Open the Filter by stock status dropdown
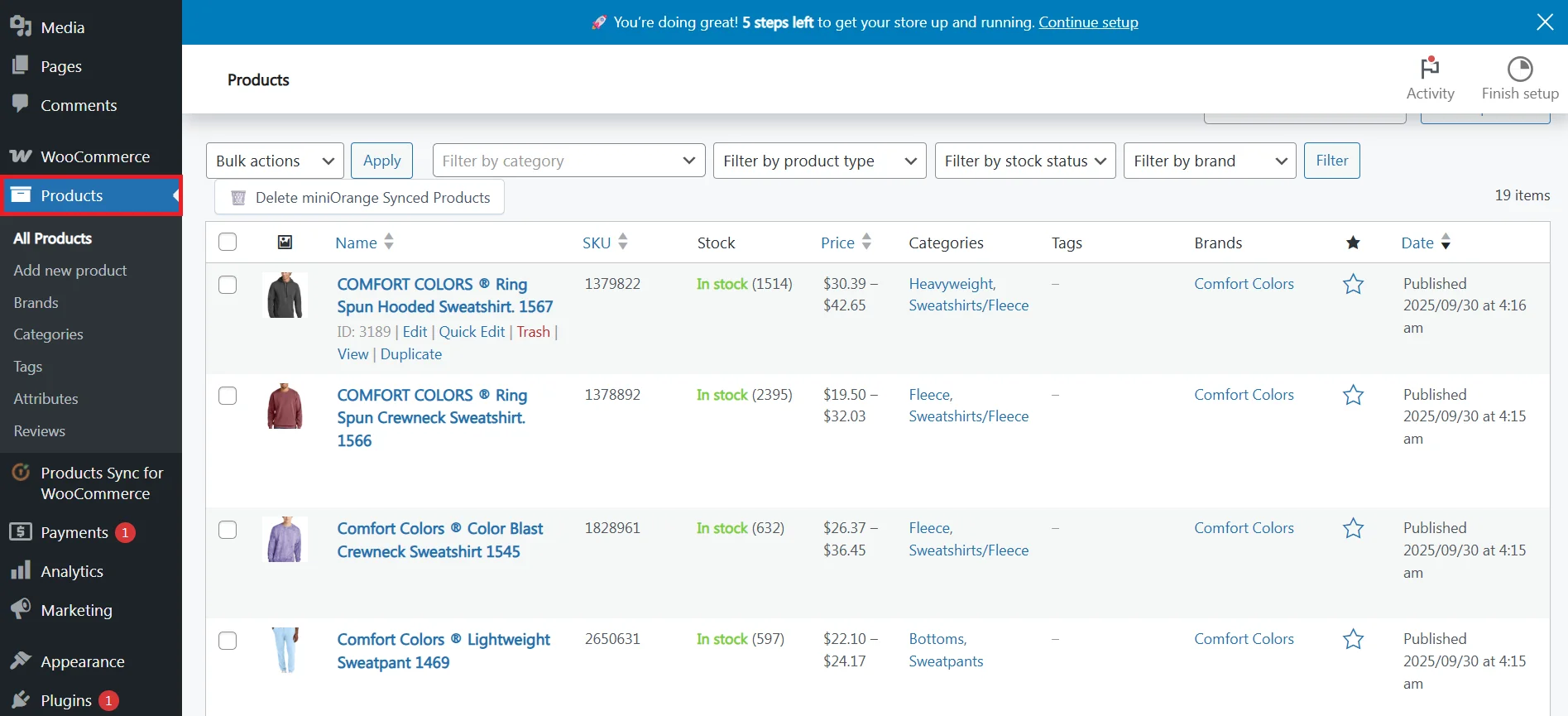 pos(1025,161)
